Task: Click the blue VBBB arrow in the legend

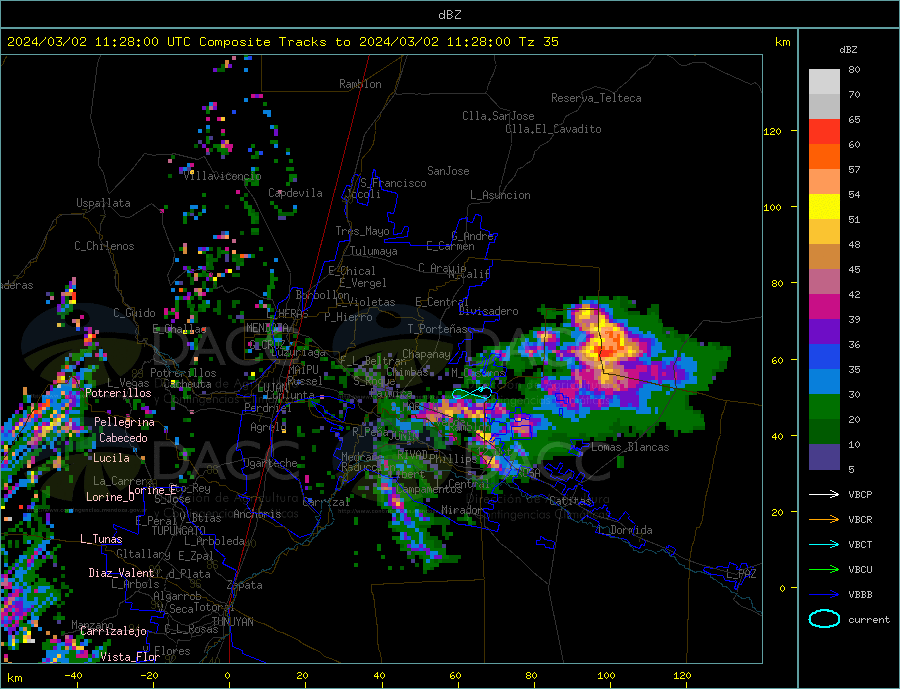Action: [x=824, y=594]
